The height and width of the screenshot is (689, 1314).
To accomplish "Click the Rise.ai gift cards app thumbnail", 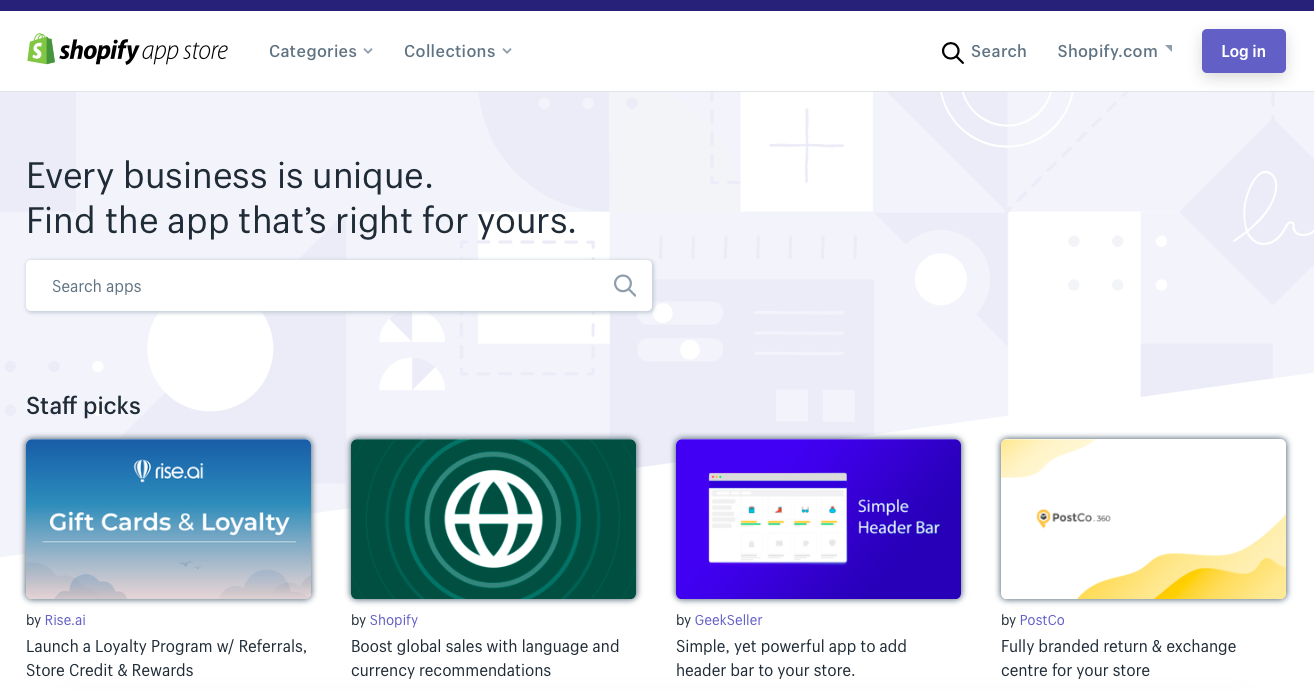I will point(168,518).
